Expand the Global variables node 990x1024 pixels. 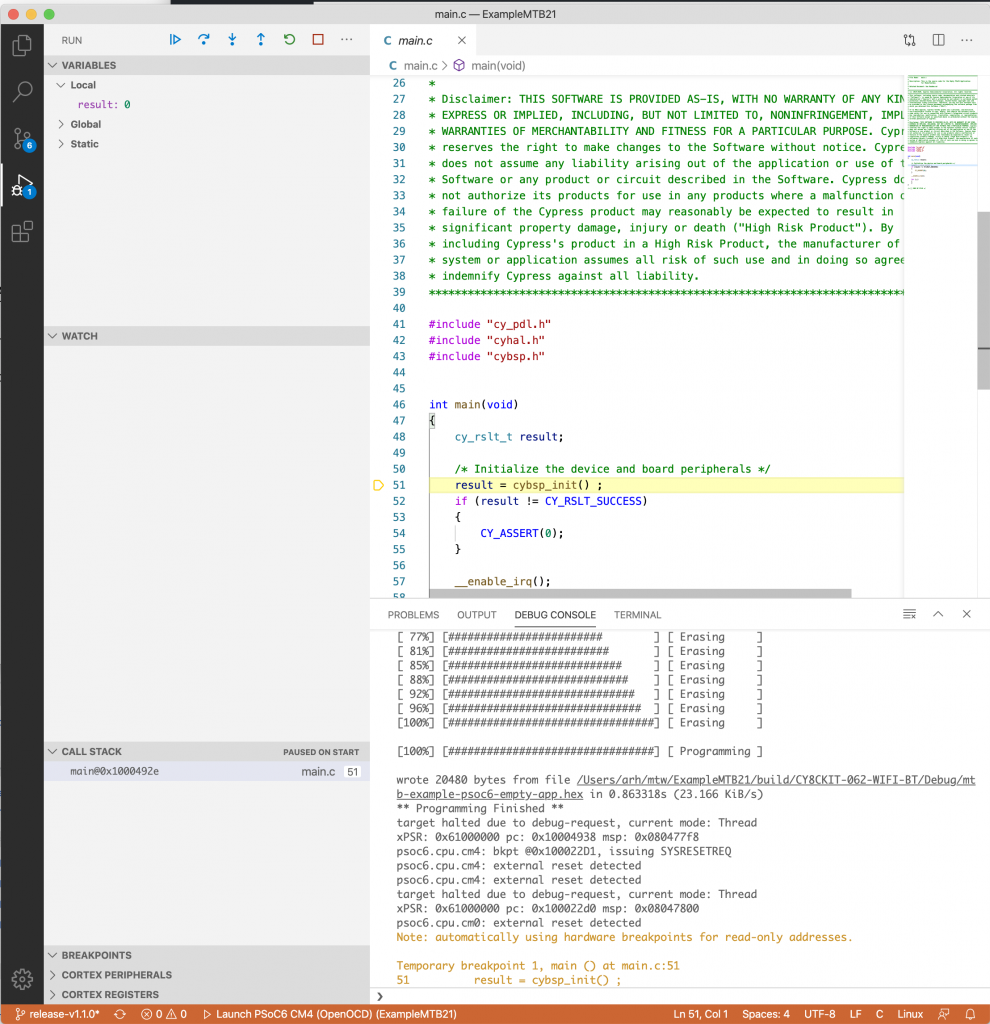[x=61, y=124]
